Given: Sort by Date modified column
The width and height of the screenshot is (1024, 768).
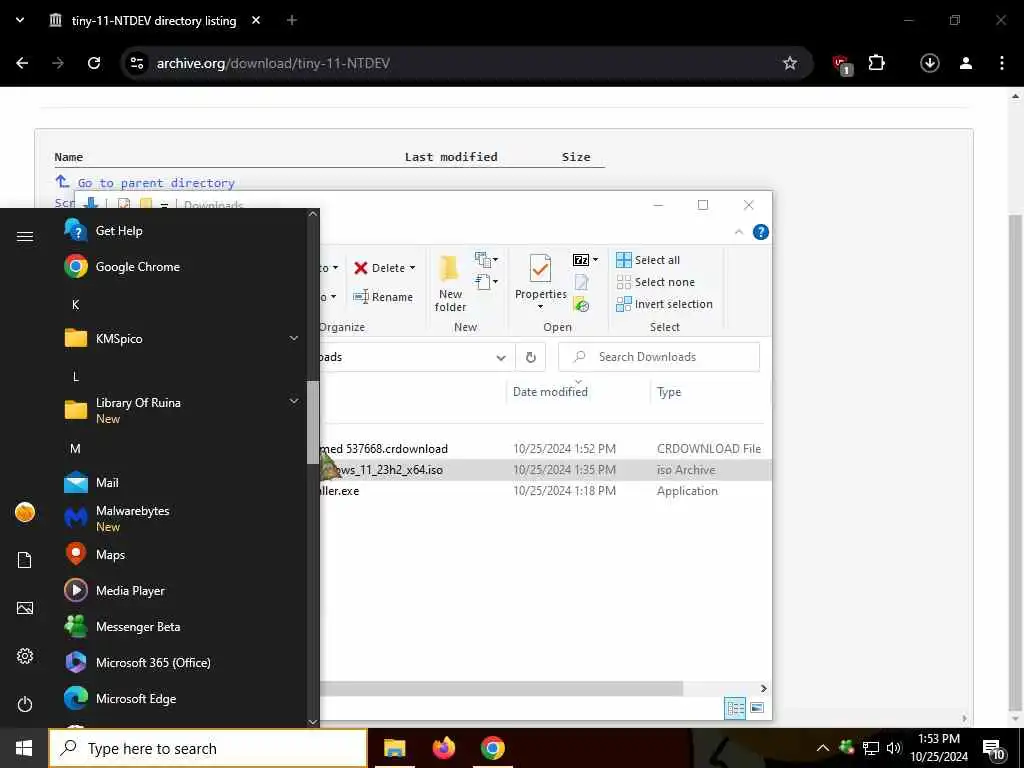Looking at the screenshot, I should coord(550,392).
